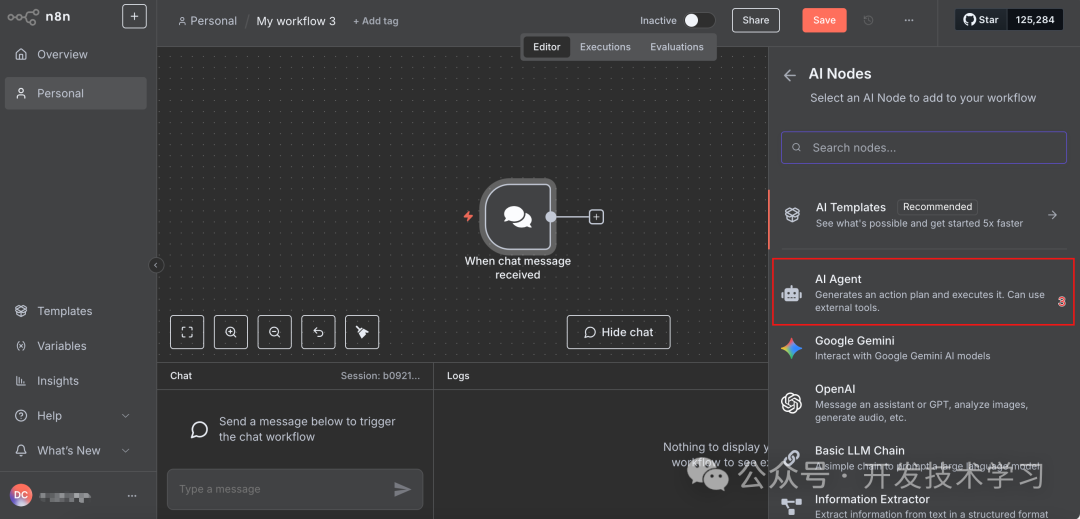Click the Logs panel header
This screenshot has height=519, width=1080.
[458, 376]
